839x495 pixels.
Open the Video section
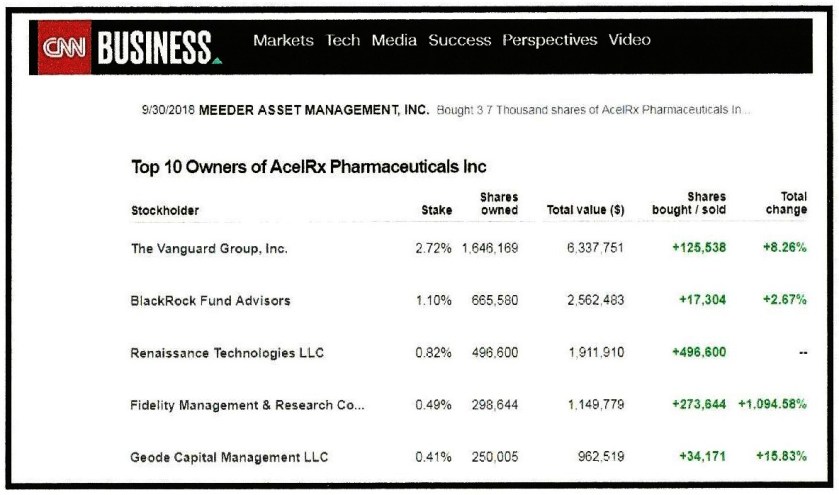point(629,41)
